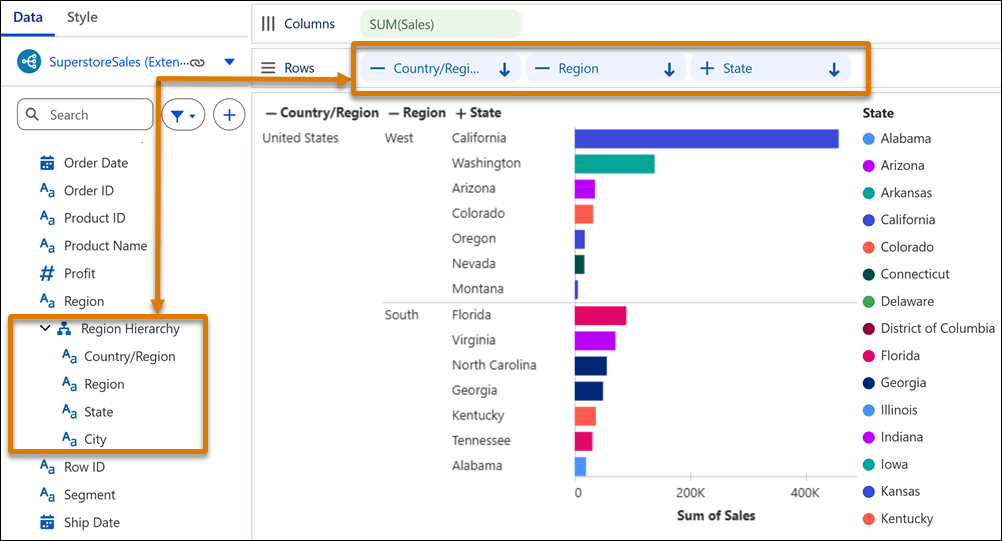Image resolution: width=1002 pixels, height=541 pixels.
Task: Click the plus button to add field
Action: (229, 115)
